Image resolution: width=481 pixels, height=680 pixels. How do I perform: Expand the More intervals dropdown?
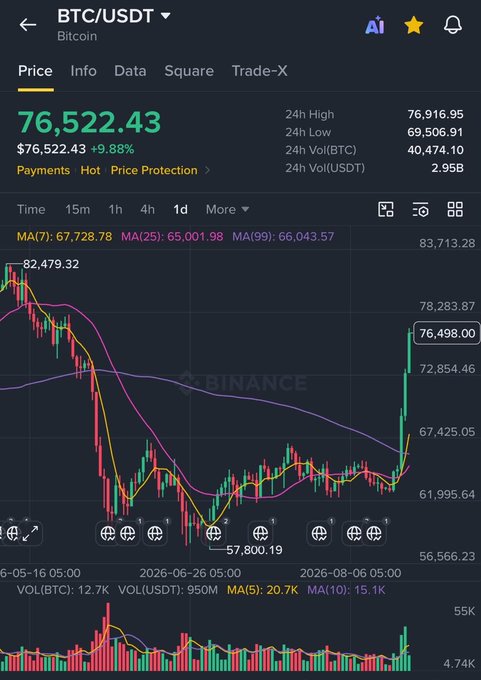pyautogui.click(x=227, y=209)
